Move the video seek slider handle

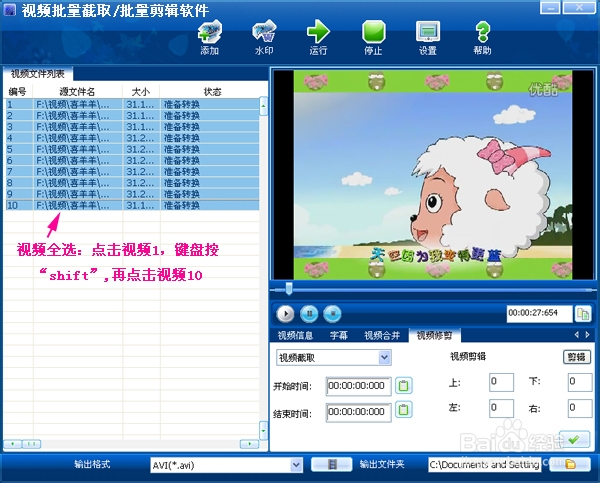[x=289, y=288]
